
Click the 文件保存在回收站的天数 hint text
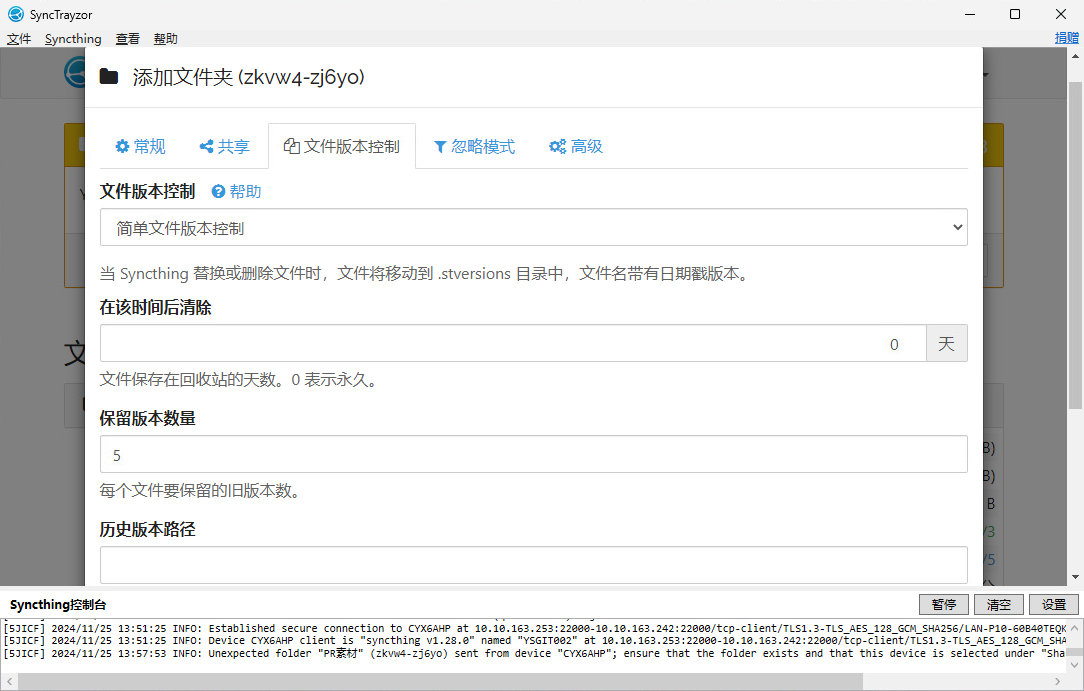coord(239,380)
